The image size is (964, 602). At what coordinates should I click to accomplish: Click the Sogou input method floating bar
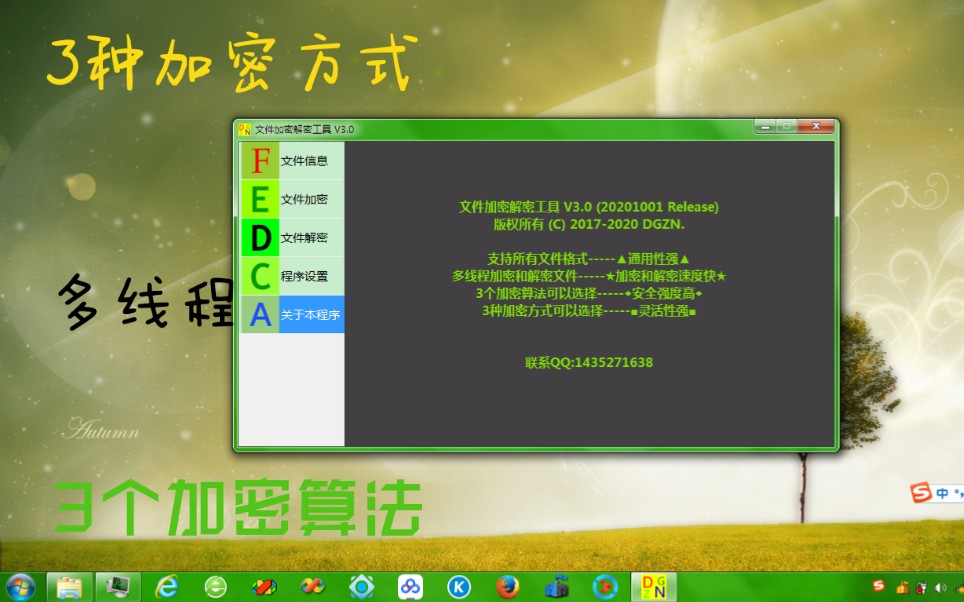pos(936,493)
